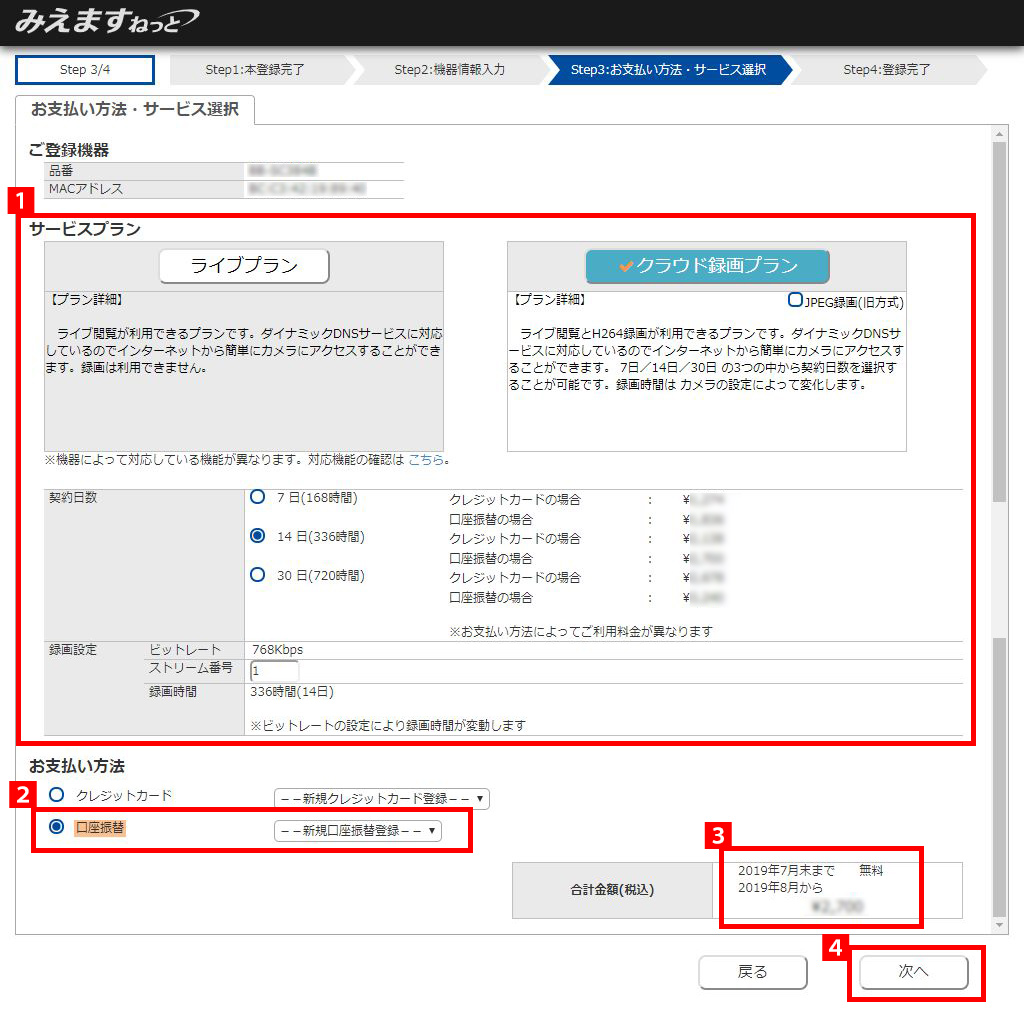
Task: Open the 新規口座振替登録 dropdown
Action: pyautogui.click(x=357, y=831)
